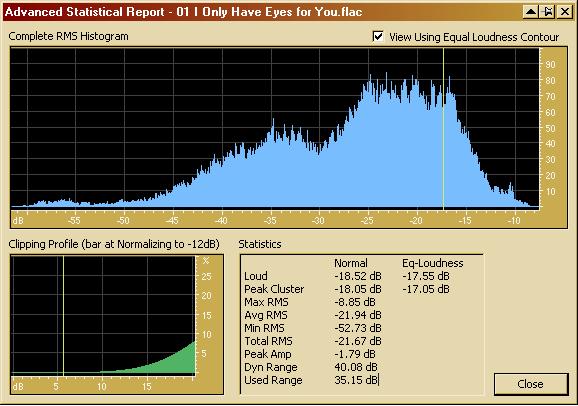Click the Eq-Loudness column header

point(432,263)
